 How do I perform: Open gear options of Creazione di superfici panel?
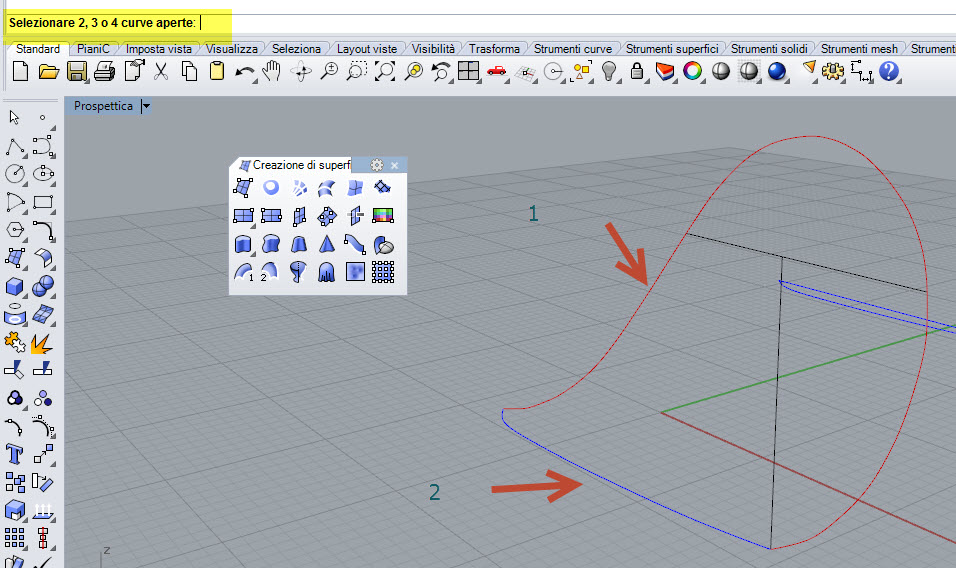[377, 165]
